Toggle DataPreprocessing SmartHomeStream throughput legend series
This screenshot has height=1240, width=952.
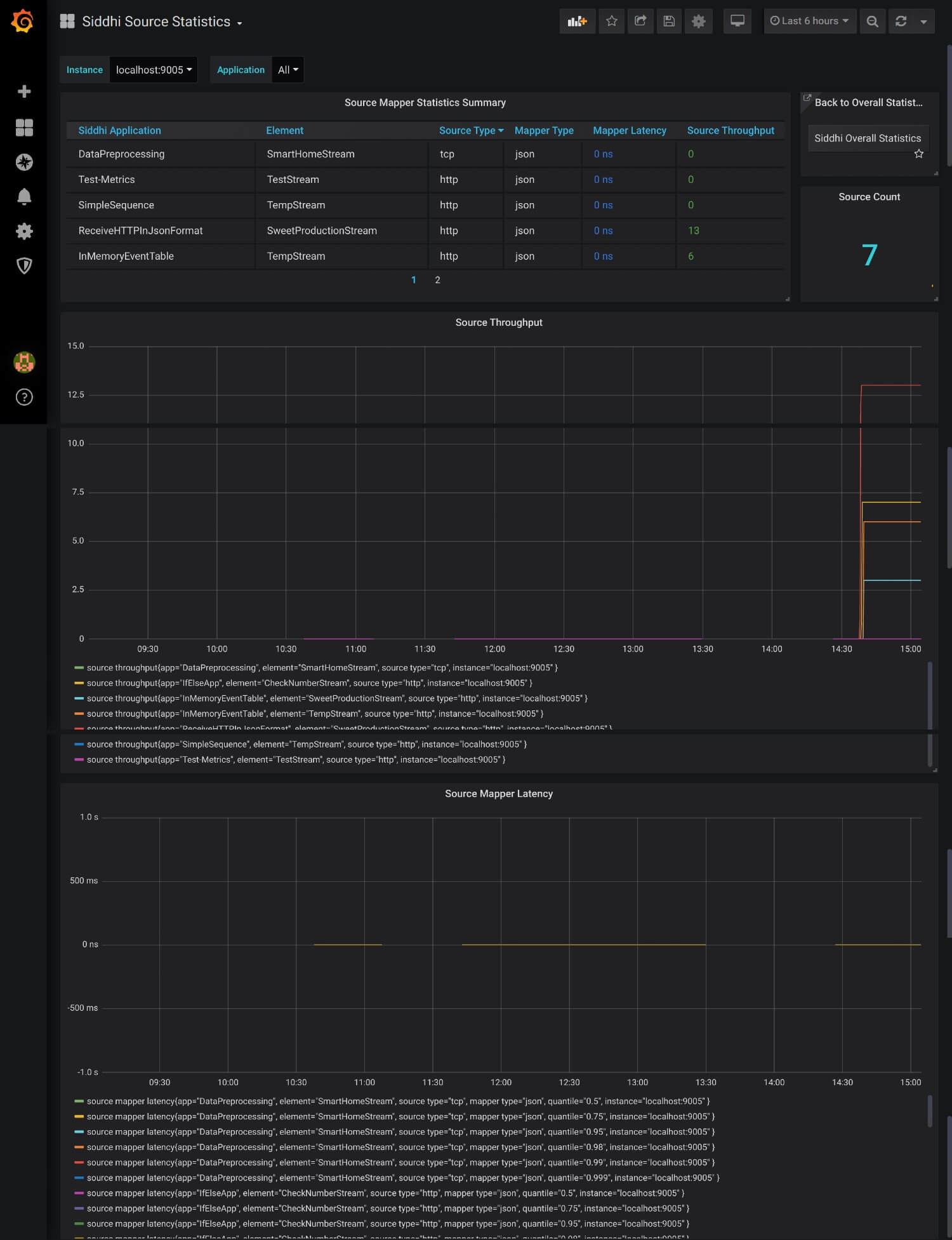[322, 667]
